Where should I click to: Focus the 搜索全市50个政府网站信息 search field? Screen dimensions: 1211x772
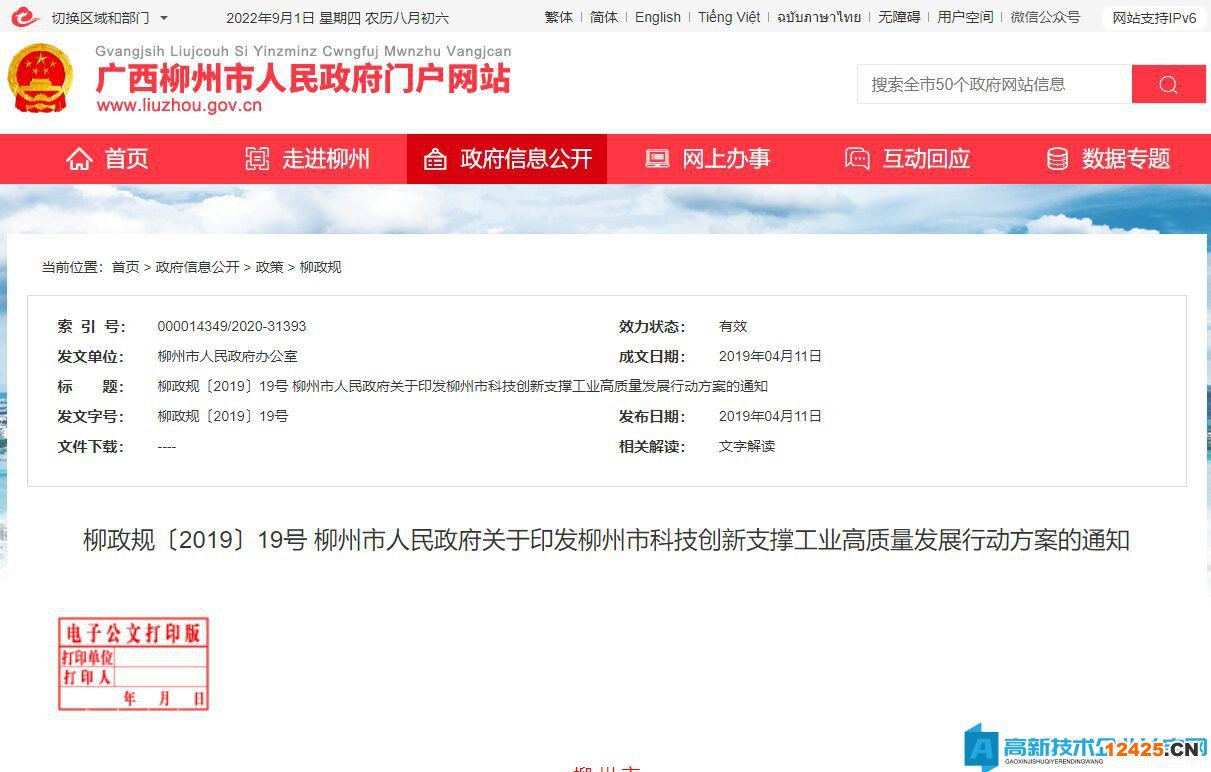994,84
